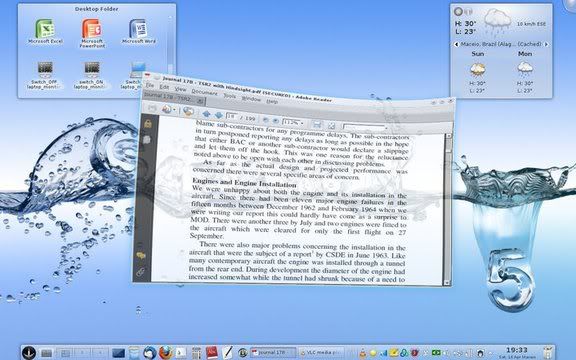Launch Firefox from the panel
The width and height of the screenshot is (576, 360).
(x=165, y=353)
